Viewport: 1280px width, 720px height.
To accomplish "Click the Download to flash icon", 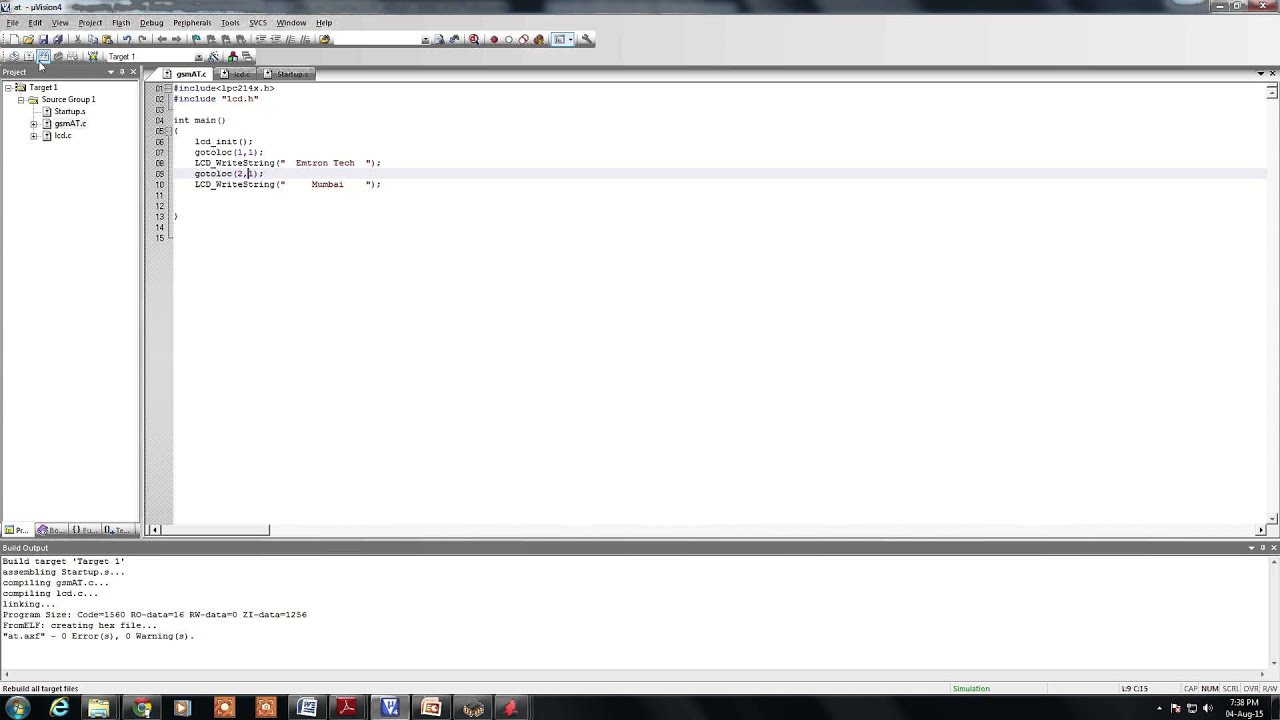I will point(93,56).
